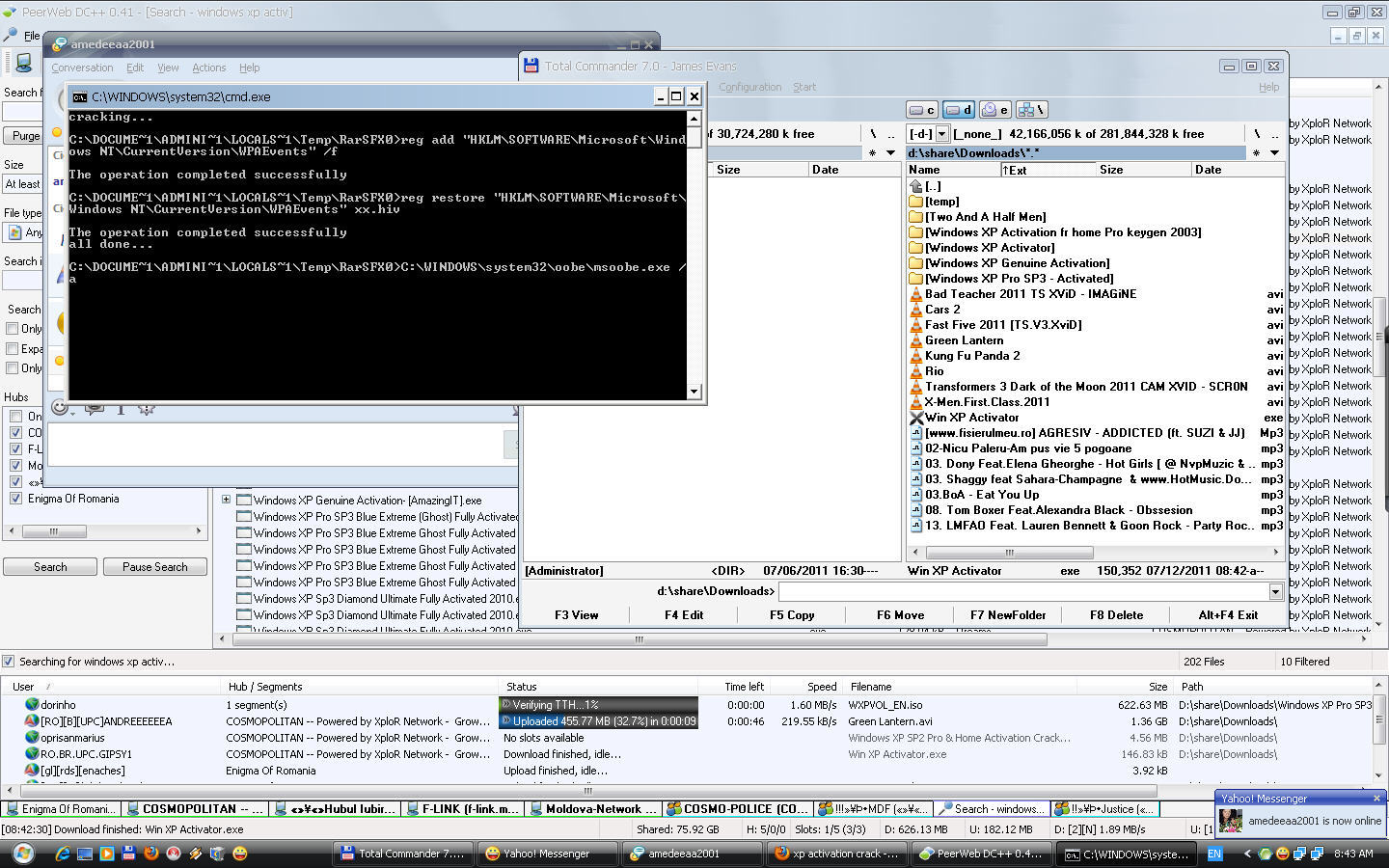Expand the Windows XP Genuine Activation- [AmazingIT].exe result
This screenshot has height=868, width=1389.
pyautogui.click(x=226, y=501)
